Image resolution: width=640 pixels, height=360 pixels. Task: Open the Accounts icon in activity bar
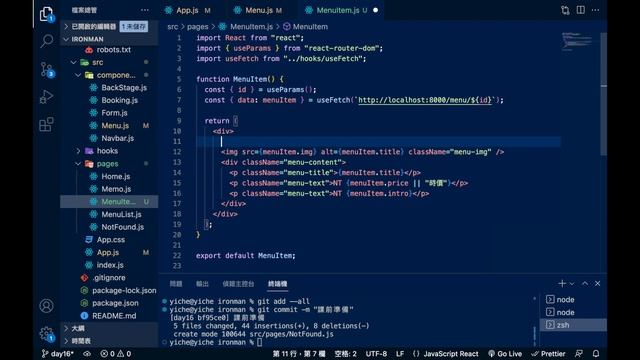[x=46, y=306]
